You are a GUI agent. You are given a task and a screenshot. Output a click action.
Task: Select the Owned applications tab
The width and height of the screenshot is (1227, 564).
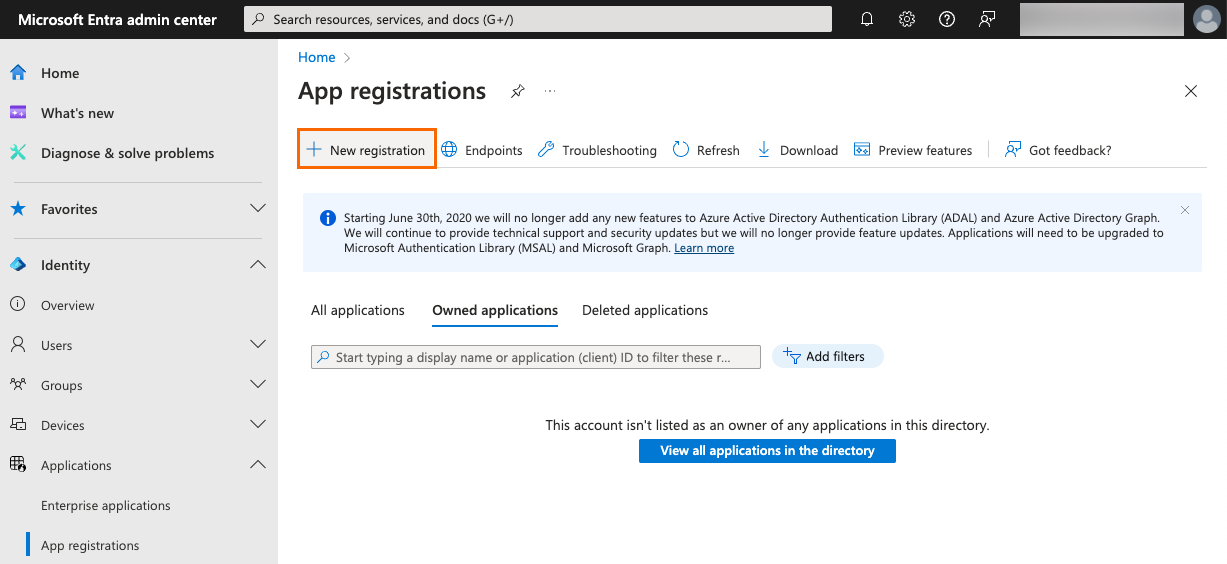pos(495,311)
